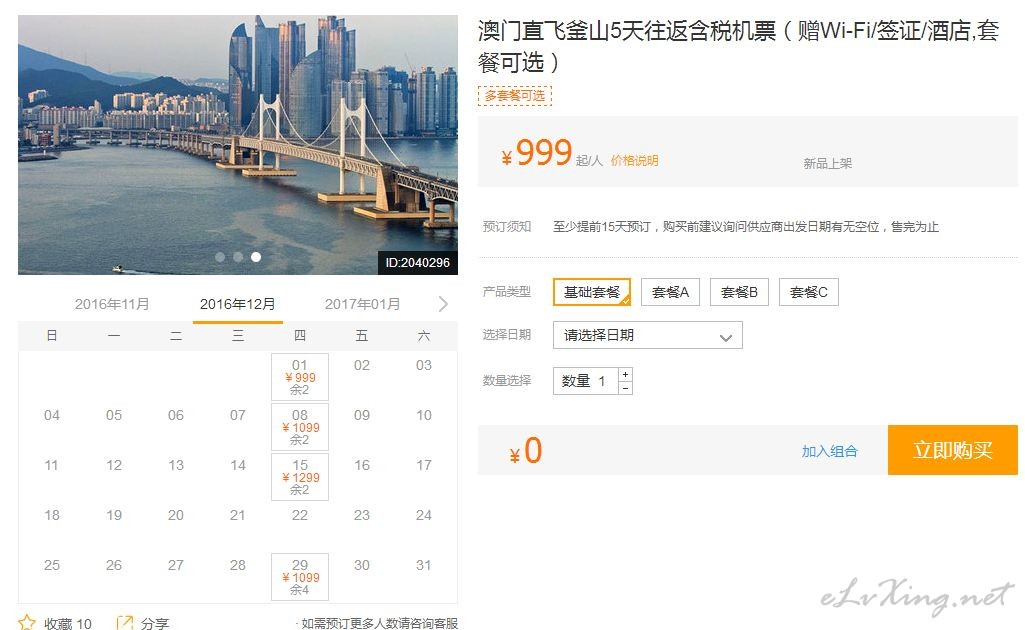Screen dimensions: 1025x630
Task: Click the 分享 share label
Action: click(155, 623)
